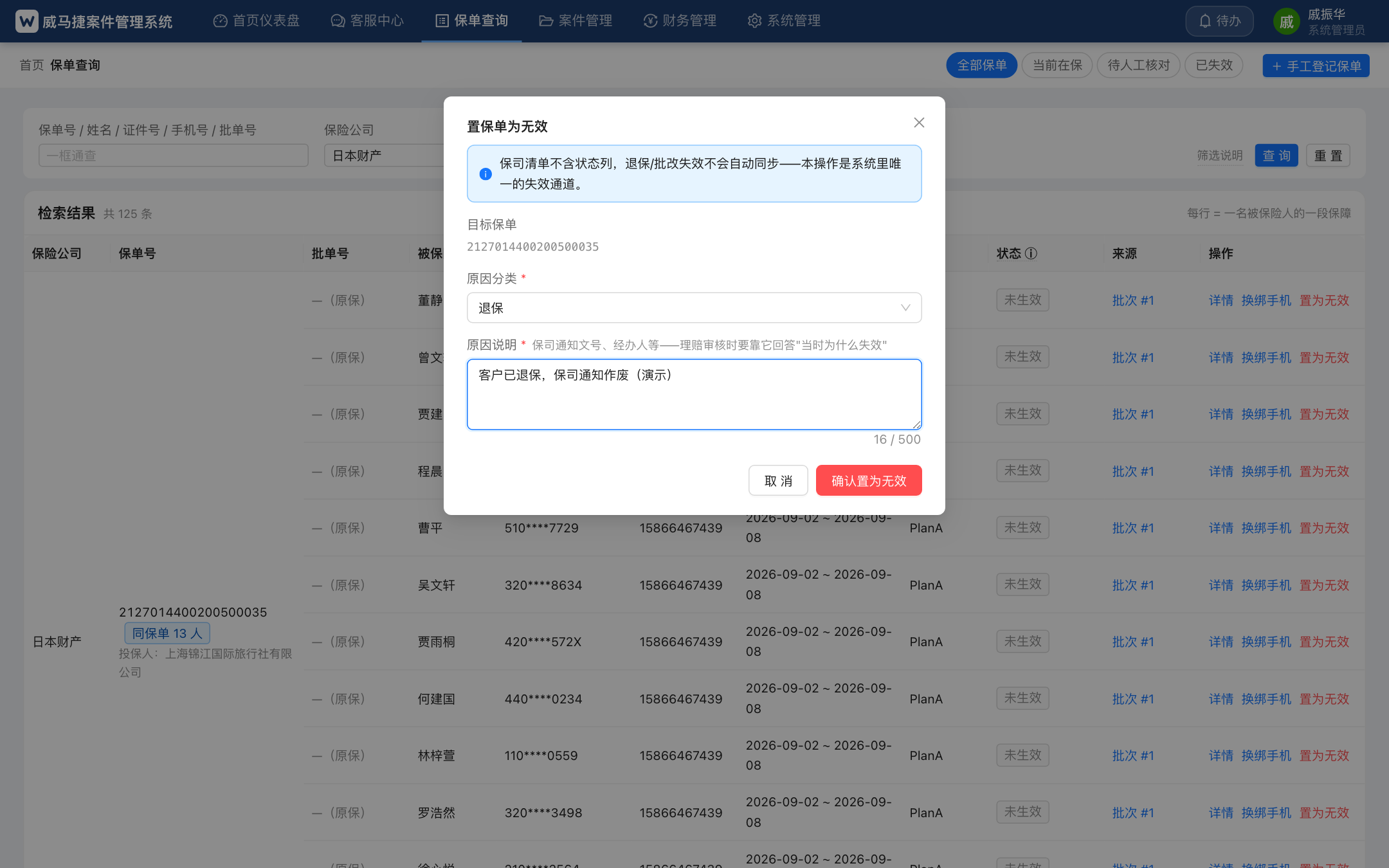Click 置为无效 for 贾雨桐 row
The height and width of the screenshot is (868, 1389).
click(1325, 642)
